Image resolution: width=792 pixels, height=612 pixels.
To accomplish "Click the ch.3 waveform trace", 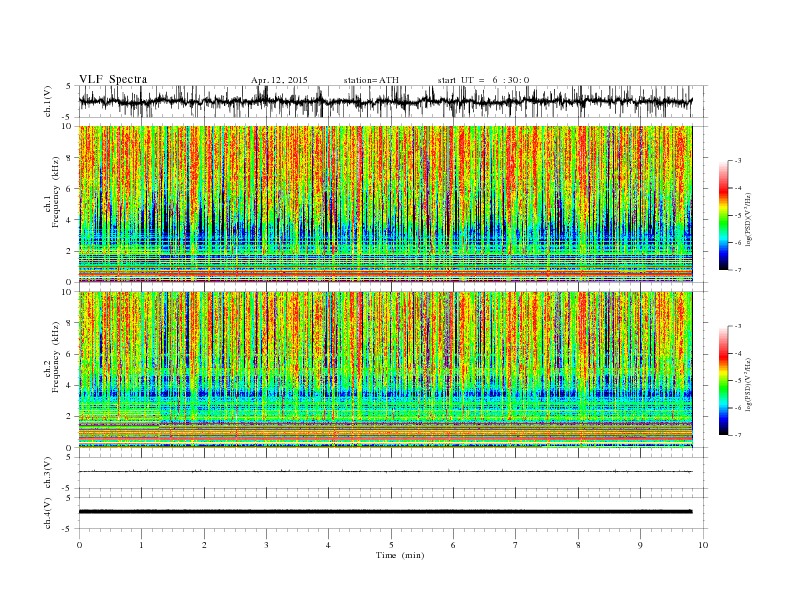I will pyautogui.click(x=385, y=472).
